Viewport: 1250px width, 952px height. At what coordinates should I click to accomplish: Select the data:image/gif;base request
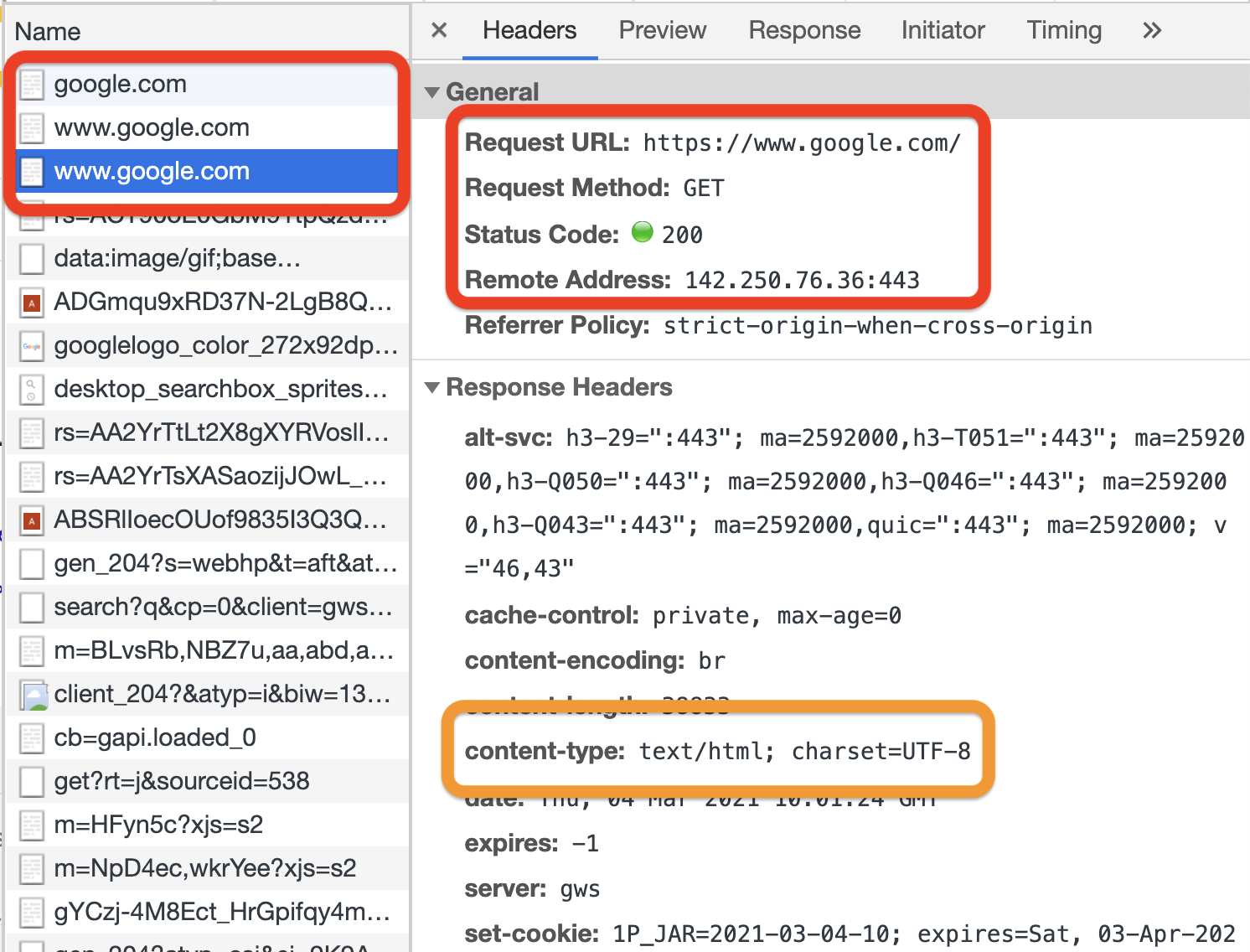(x=207, y=258)
